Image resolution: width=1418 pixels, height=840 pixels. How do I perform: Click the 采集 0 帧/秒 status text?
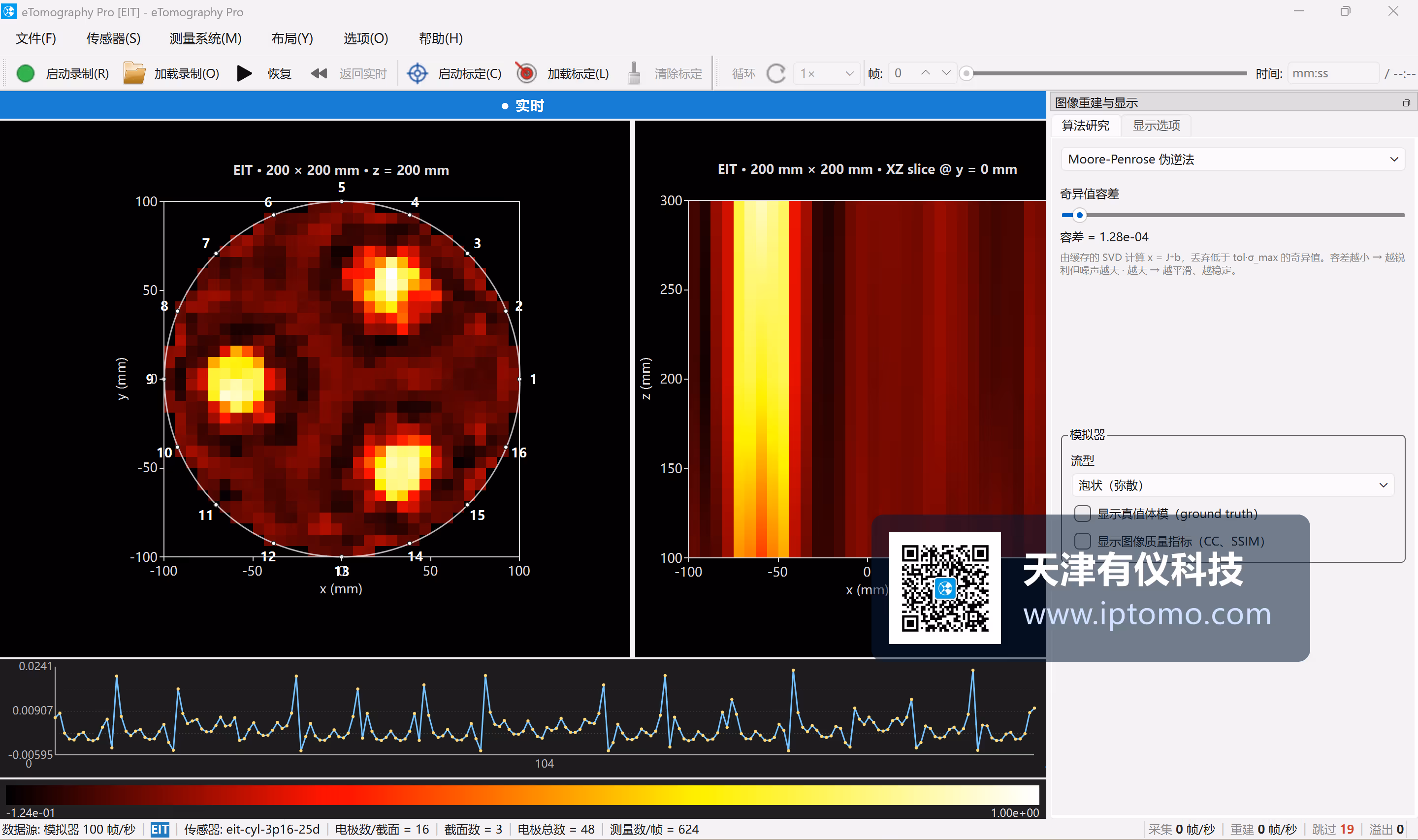point(1182,830)
